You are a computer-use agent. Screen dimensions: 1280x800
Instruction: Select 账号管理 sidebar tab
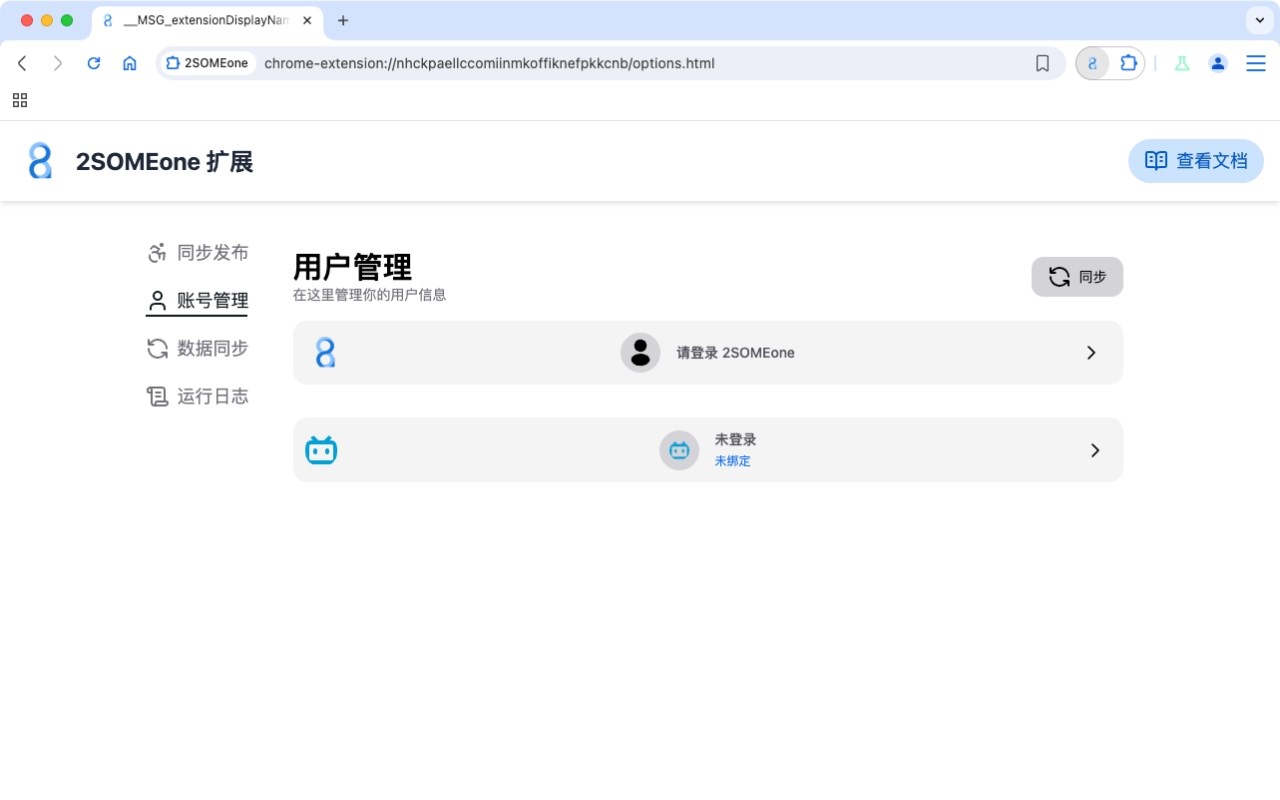tap(197, 301)
